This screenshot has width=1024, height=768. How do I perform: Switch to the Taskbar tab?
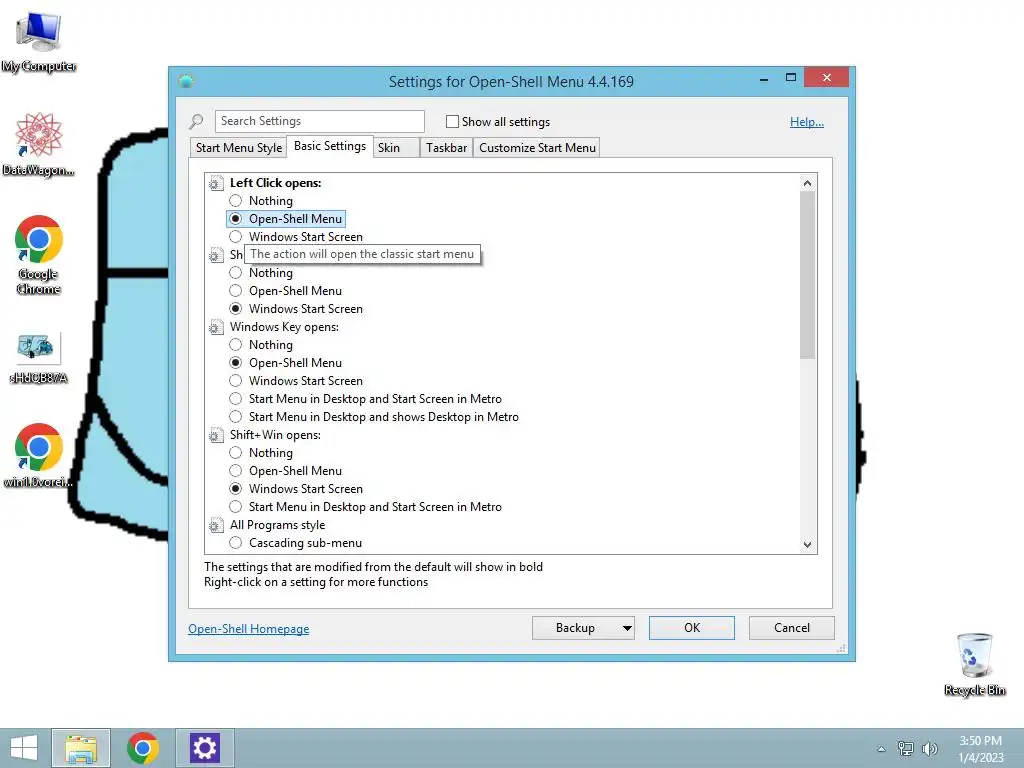tap(446, 148)
